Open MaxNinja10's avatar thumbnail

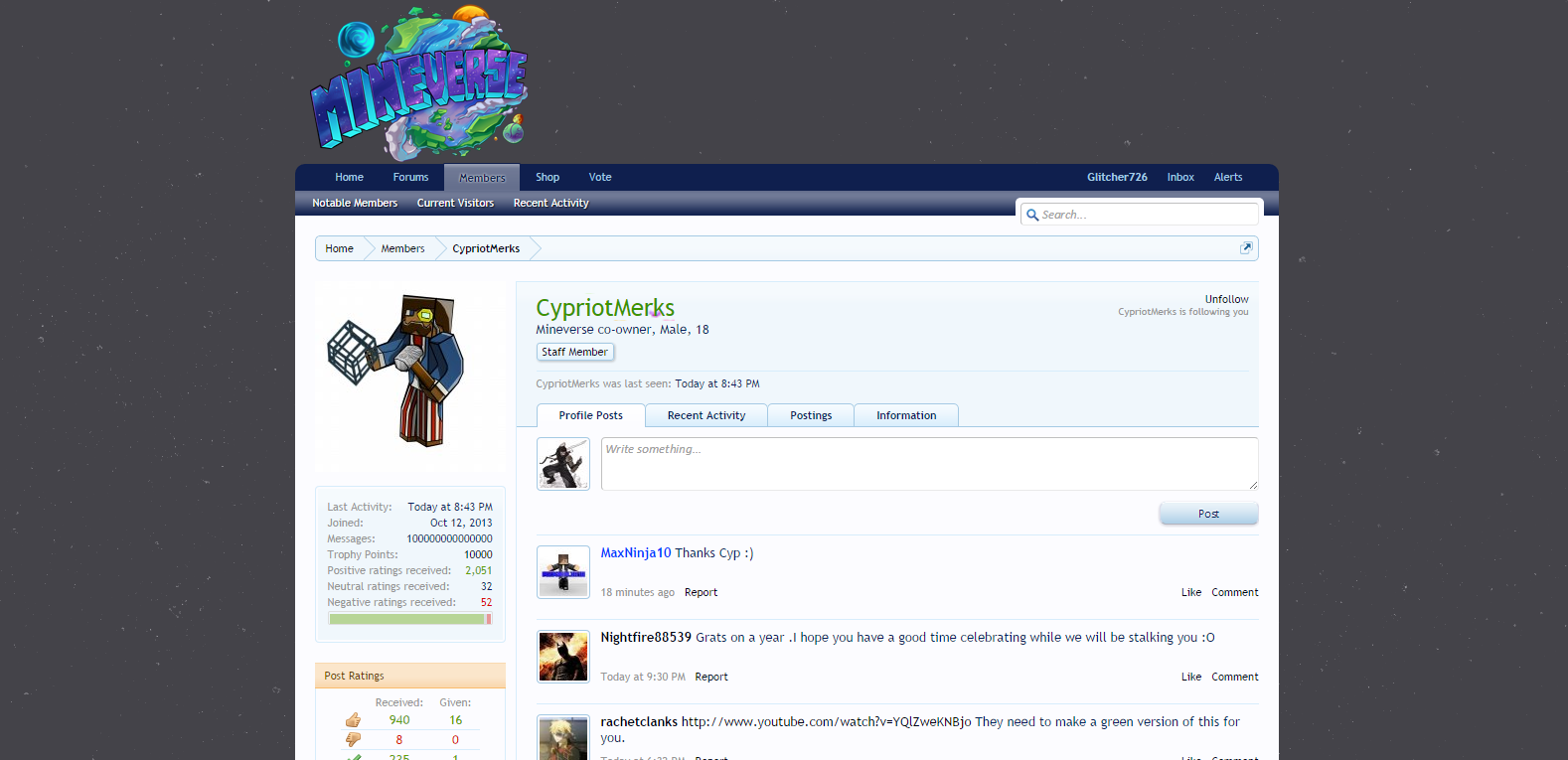click(563, 572)
